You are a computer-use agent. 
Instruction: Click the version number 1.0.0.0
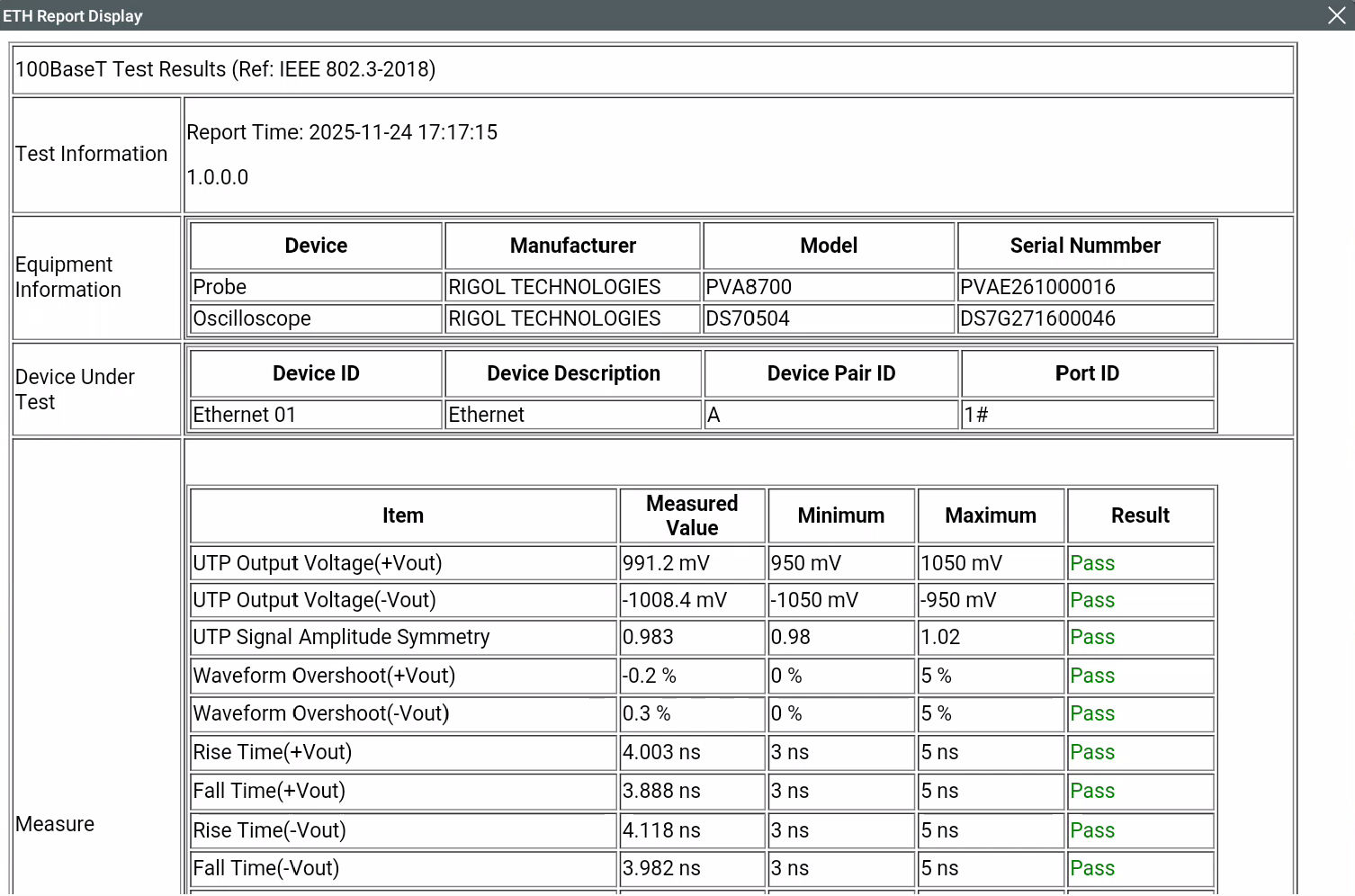coord(218,177)
